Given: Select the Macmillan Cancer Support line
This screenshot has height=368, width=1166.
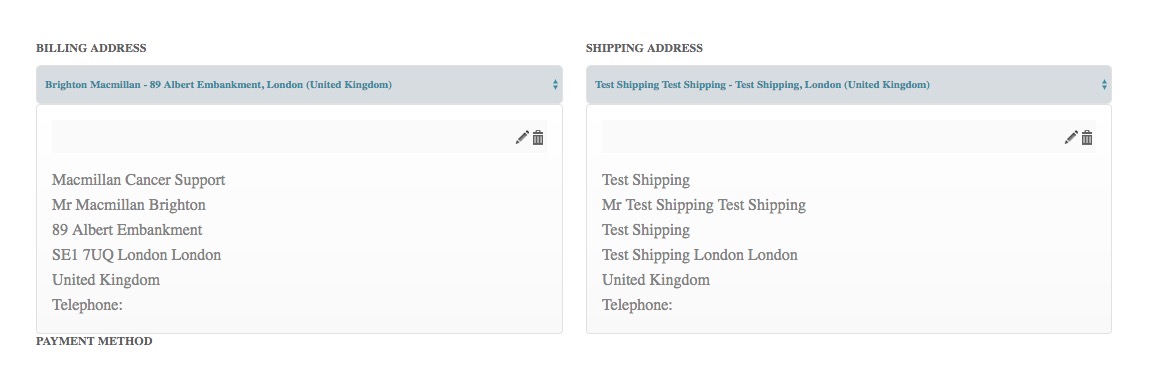Looking at the screenshot, I should pyautogui.click(x=138, y=180).
